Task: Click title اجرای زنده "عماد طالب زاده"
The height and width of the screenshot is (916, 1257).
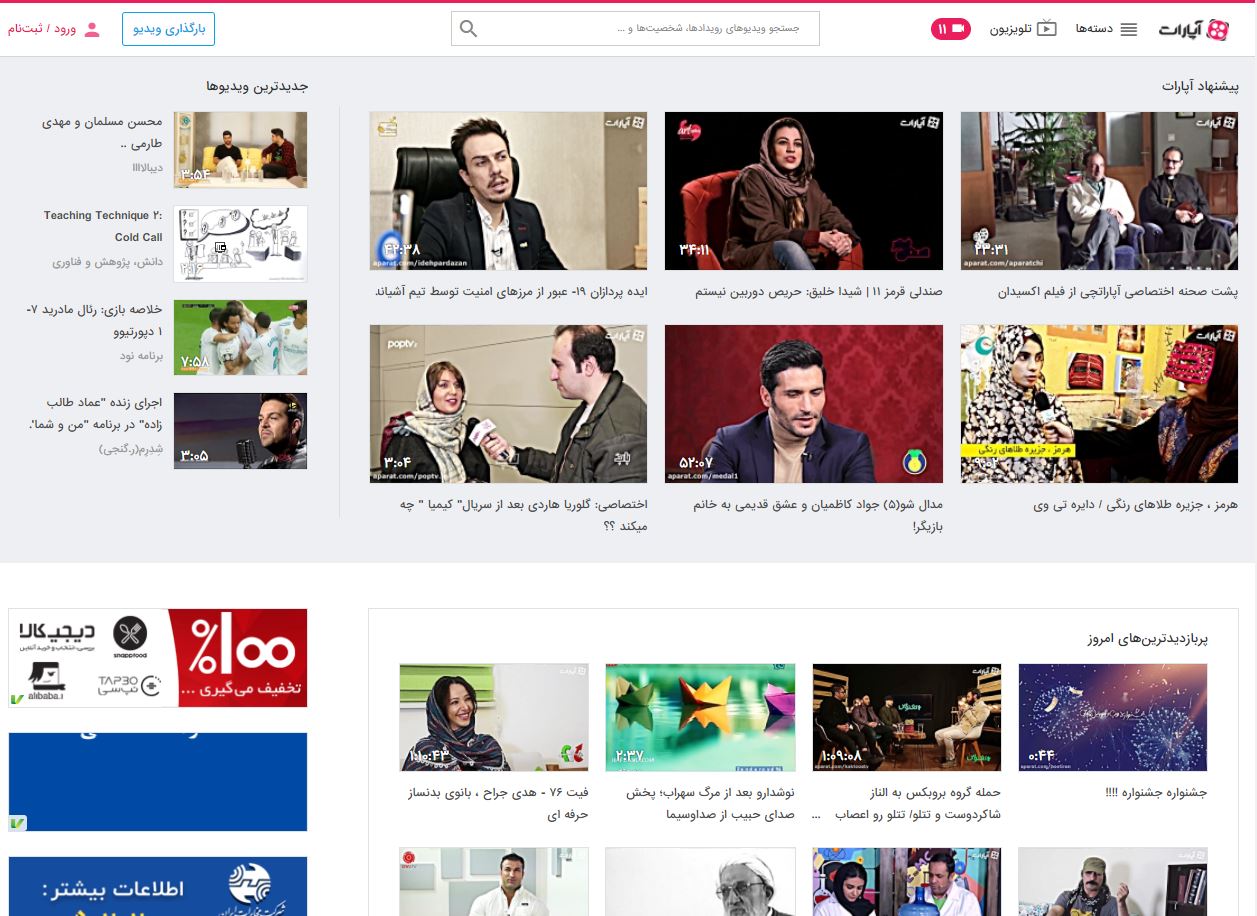Action: (x=95, y=413)
